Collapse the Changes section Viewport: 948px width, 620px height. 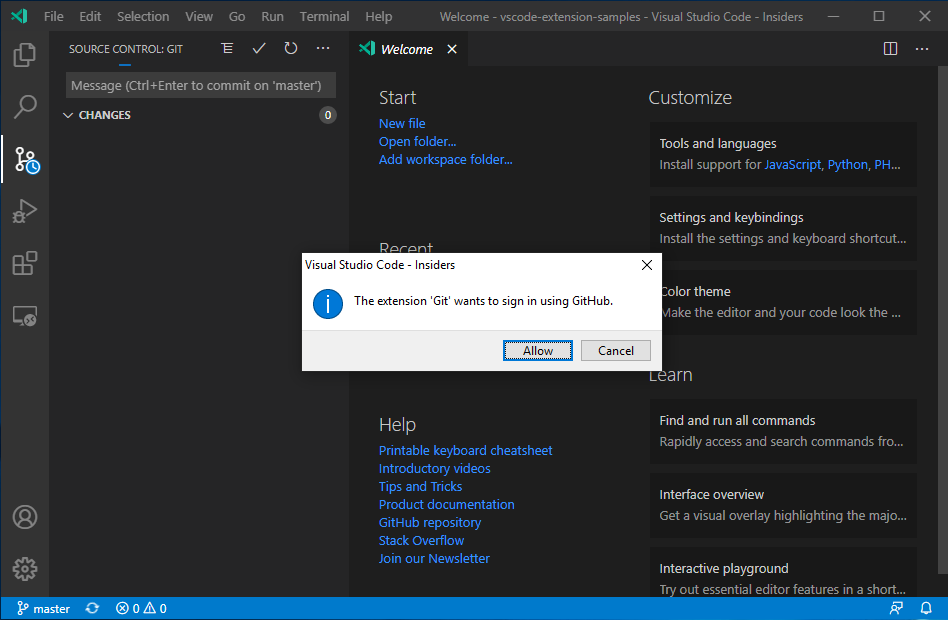68,115
